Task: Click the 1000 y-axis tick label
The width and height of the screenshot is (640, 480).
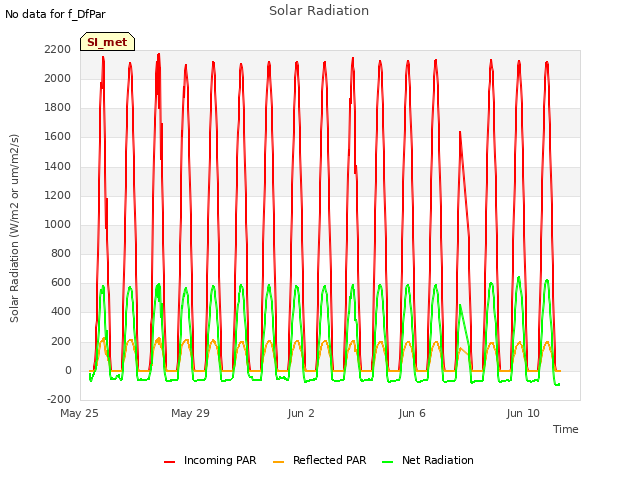Action: tap(58, 224)
